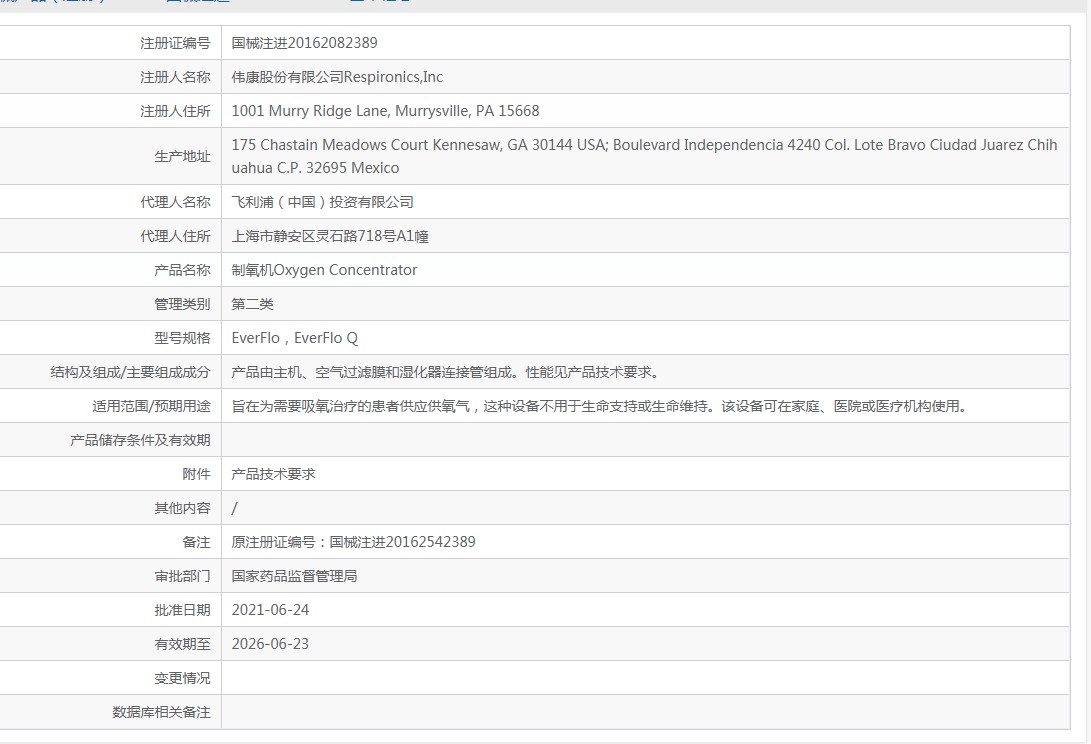Click the 产品名称 label
Image resolution: width=1091 pixels, height=744 pixels.
pyautogui.click(x=182, y=270)
